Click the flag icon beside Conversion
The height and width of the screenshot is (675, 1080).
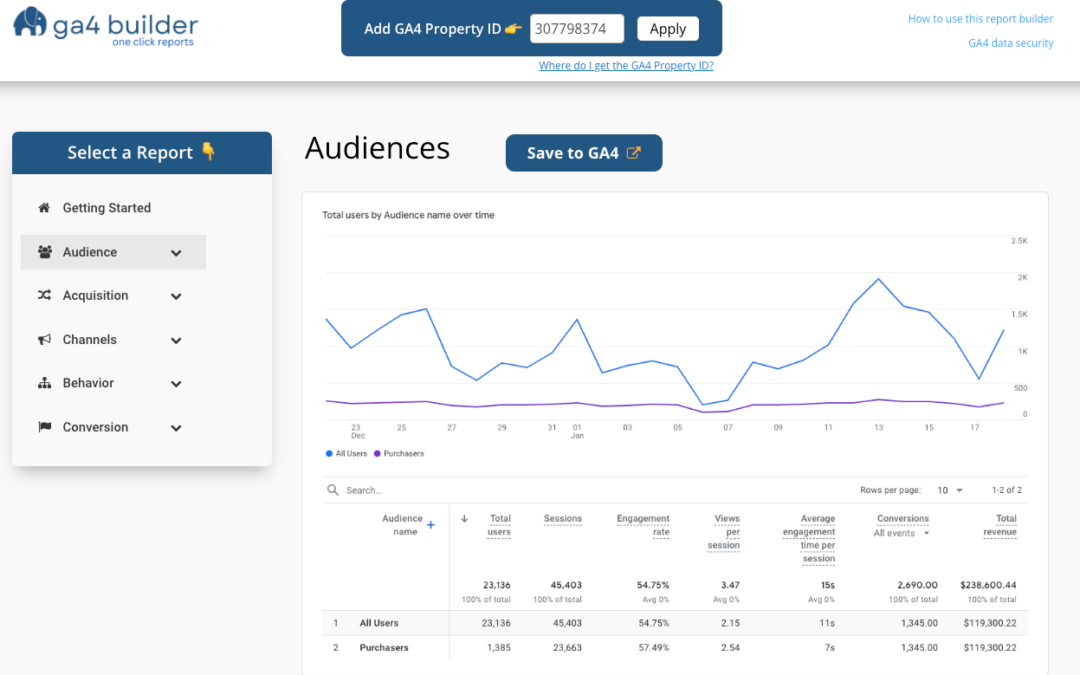click(44, 427)
